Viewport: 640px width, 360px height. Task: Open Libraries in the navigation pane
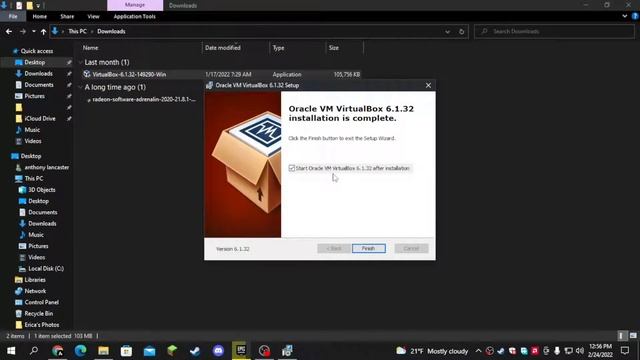35,280
